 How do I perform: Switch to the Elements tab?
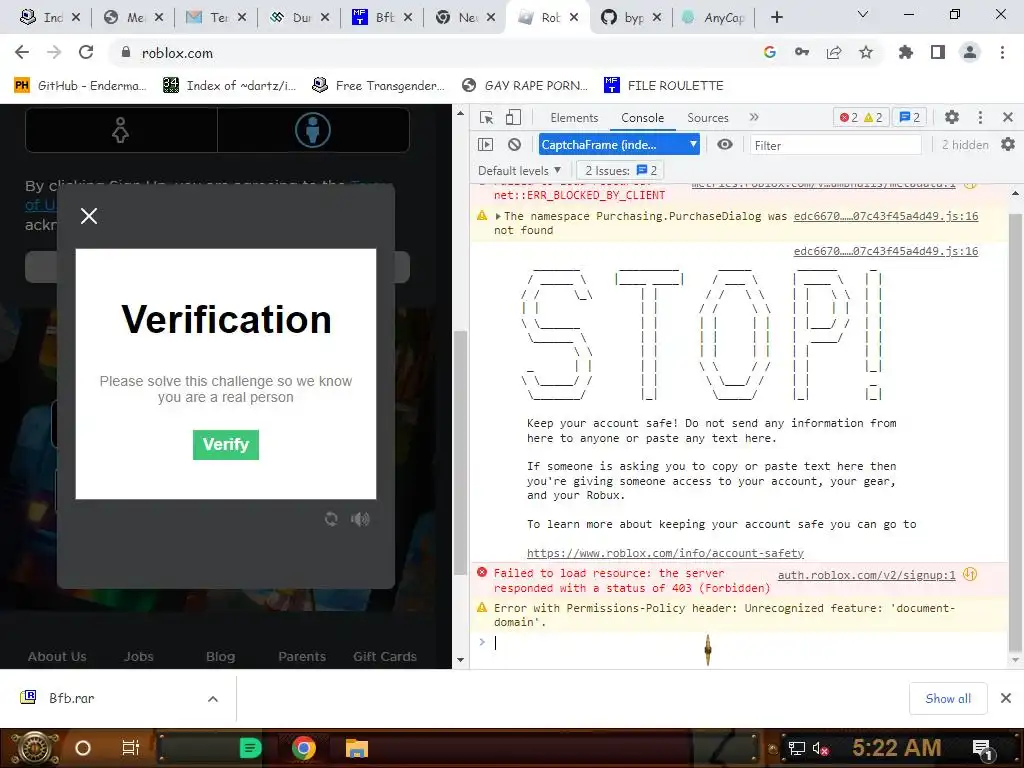point(574,118)
